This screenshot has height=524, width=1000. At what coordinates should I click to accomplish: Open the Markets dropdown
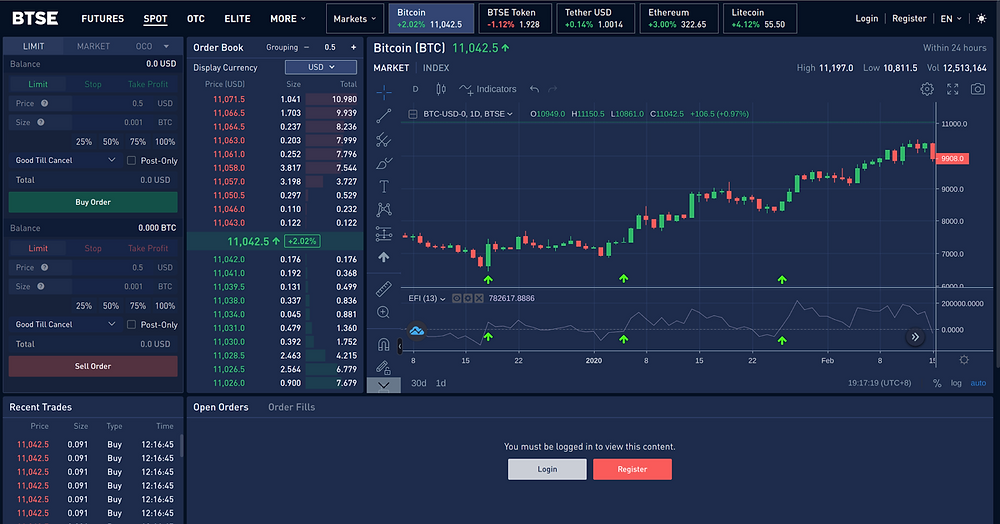point(355,18)
